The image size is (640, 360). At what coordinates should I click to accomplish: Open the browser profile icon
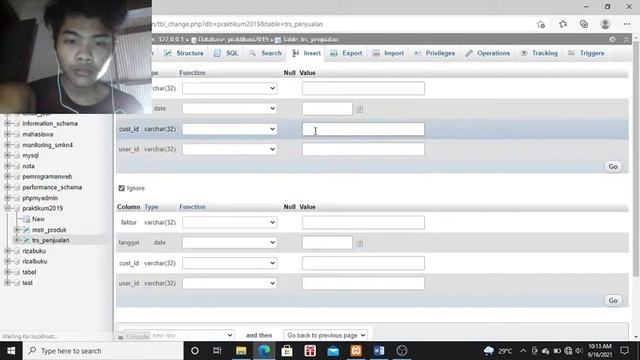(x=605, y=24)
